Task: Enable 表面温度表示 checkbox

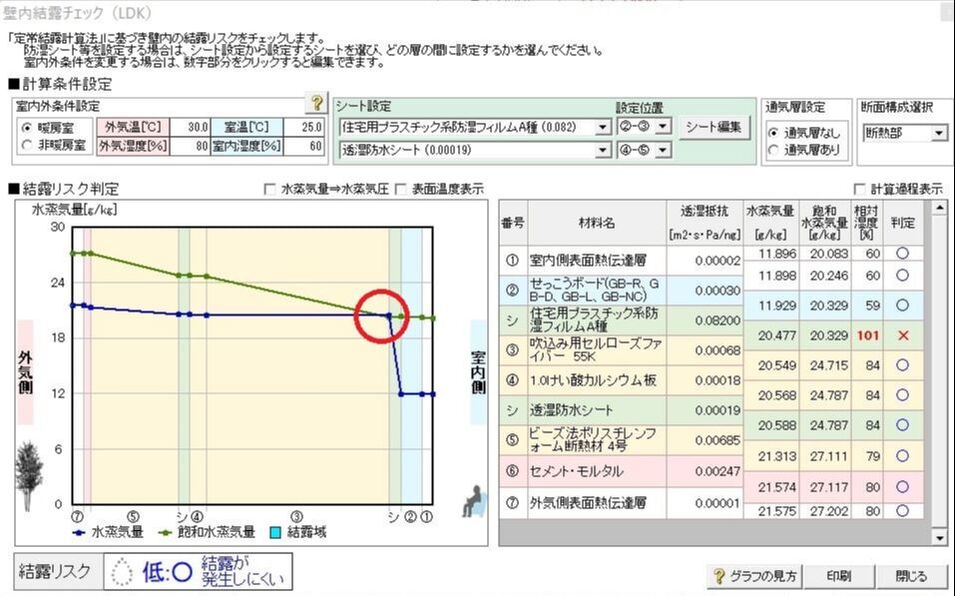Action: [x=401, y=189]
